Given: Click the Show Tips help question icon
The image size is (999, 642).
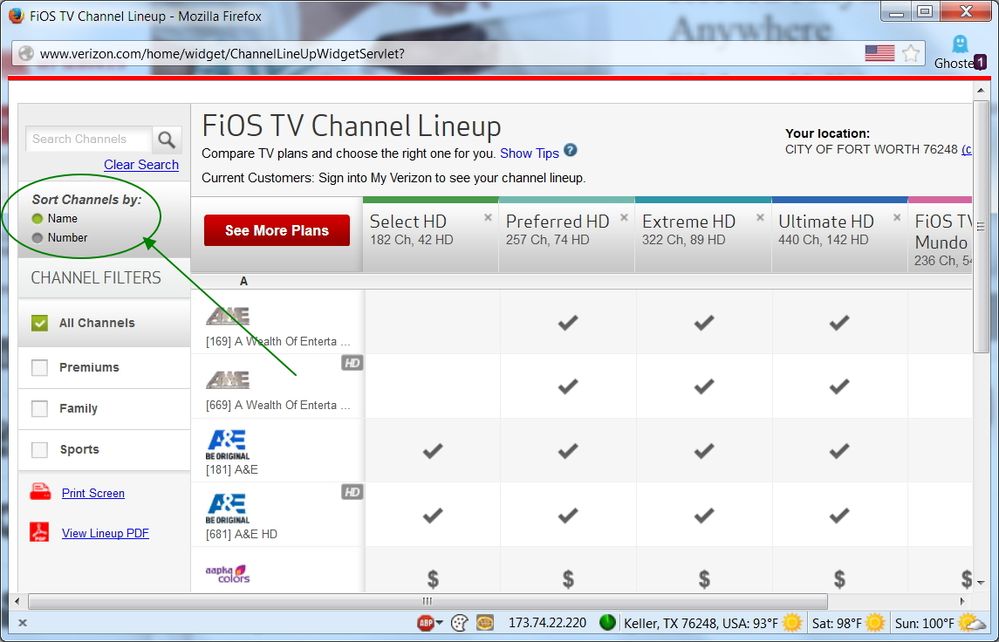Looking at the screenshot, I should (x=571, y=151).
